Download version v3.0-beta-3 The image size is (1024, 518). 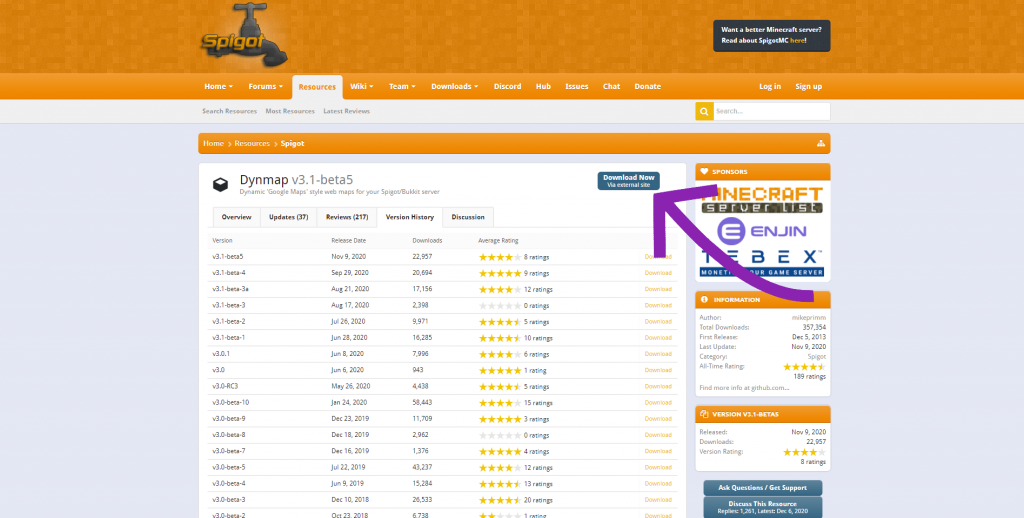(x=658, y=500)
